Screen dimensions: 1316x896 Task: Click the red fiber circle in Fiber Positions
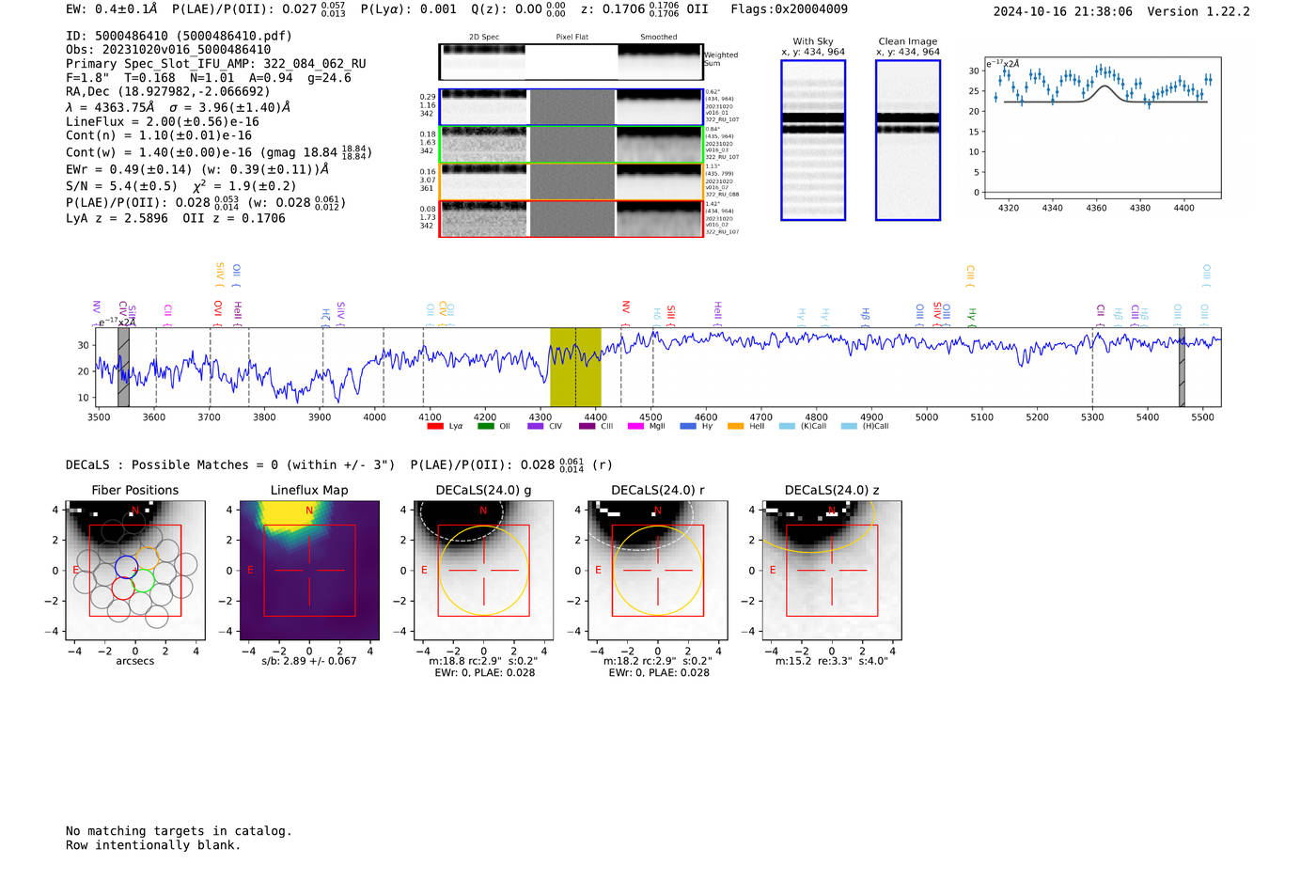(x=123, y=589)
